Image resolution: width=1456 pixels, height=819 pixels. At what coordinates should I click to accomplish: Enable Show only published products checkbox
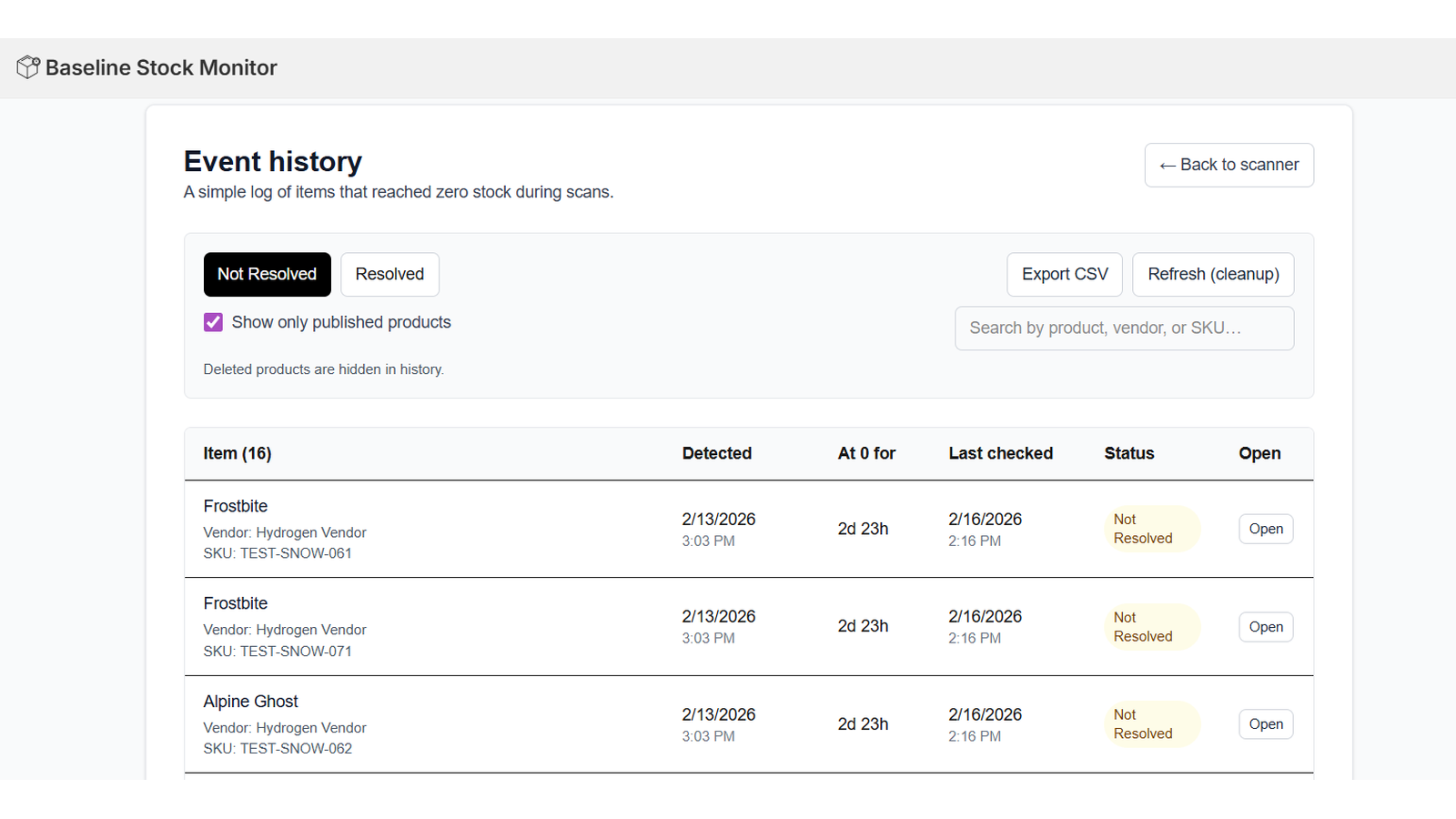tap(212, 322)
